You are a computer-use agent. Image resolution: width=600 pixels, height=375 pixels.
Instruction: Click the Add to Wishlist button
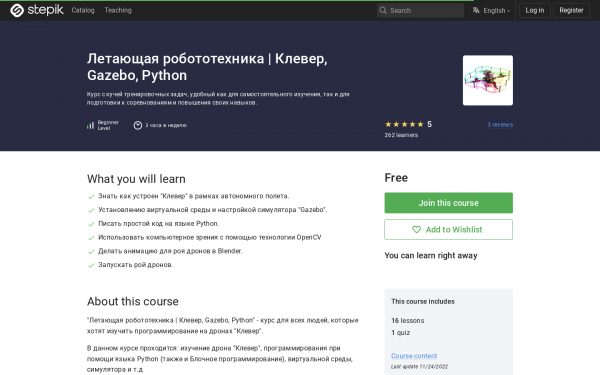(448, 230)
